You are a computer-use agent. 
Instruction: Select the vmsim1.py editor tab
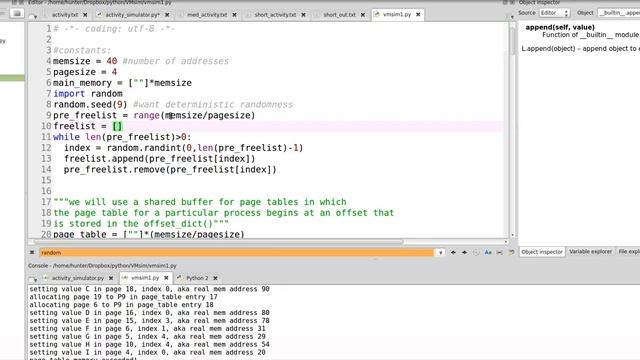[397, 14]
